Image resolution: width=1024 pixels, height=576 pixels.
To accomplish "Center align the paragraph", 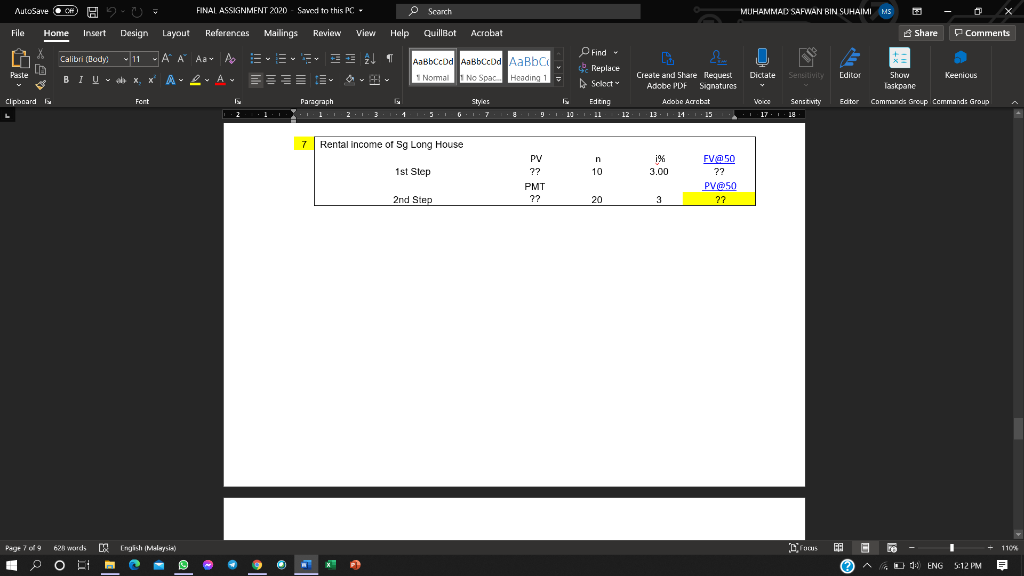I will pos(270,80).
